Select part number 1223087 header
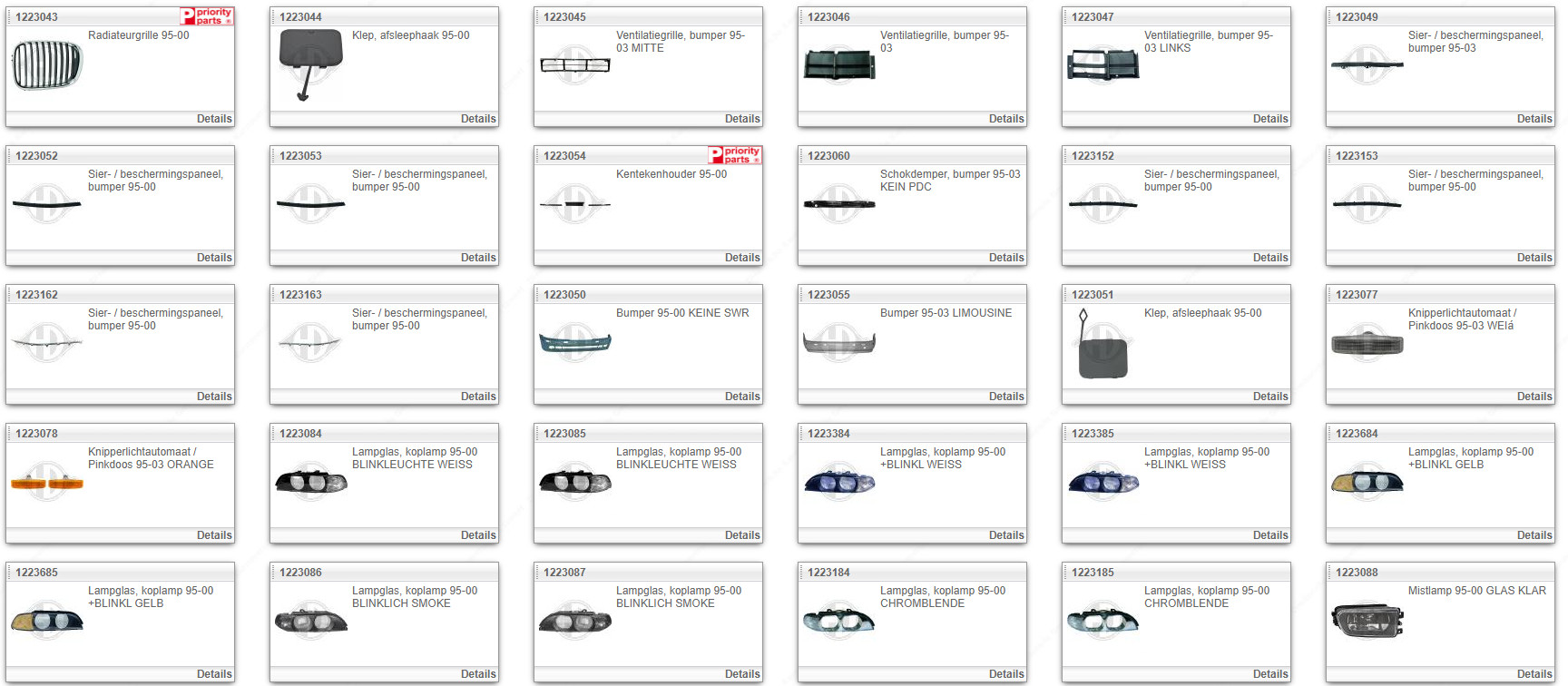The image size is (1568, 686). tap(564, 573)
